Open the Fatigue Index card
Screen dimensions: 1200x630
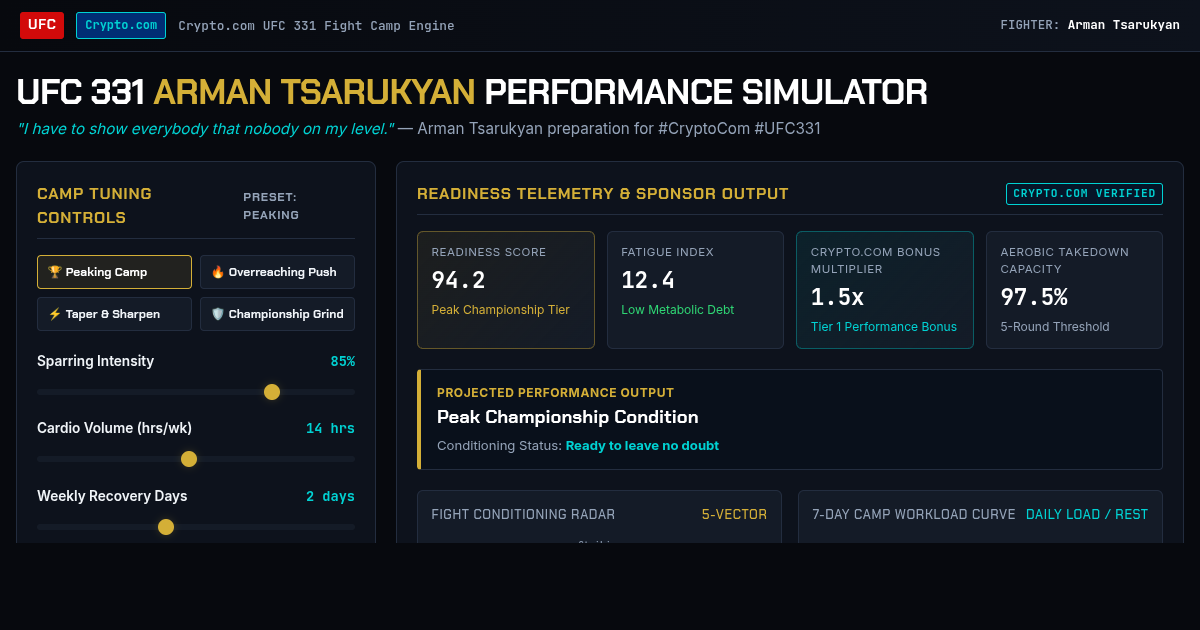(x=695, y=290)
